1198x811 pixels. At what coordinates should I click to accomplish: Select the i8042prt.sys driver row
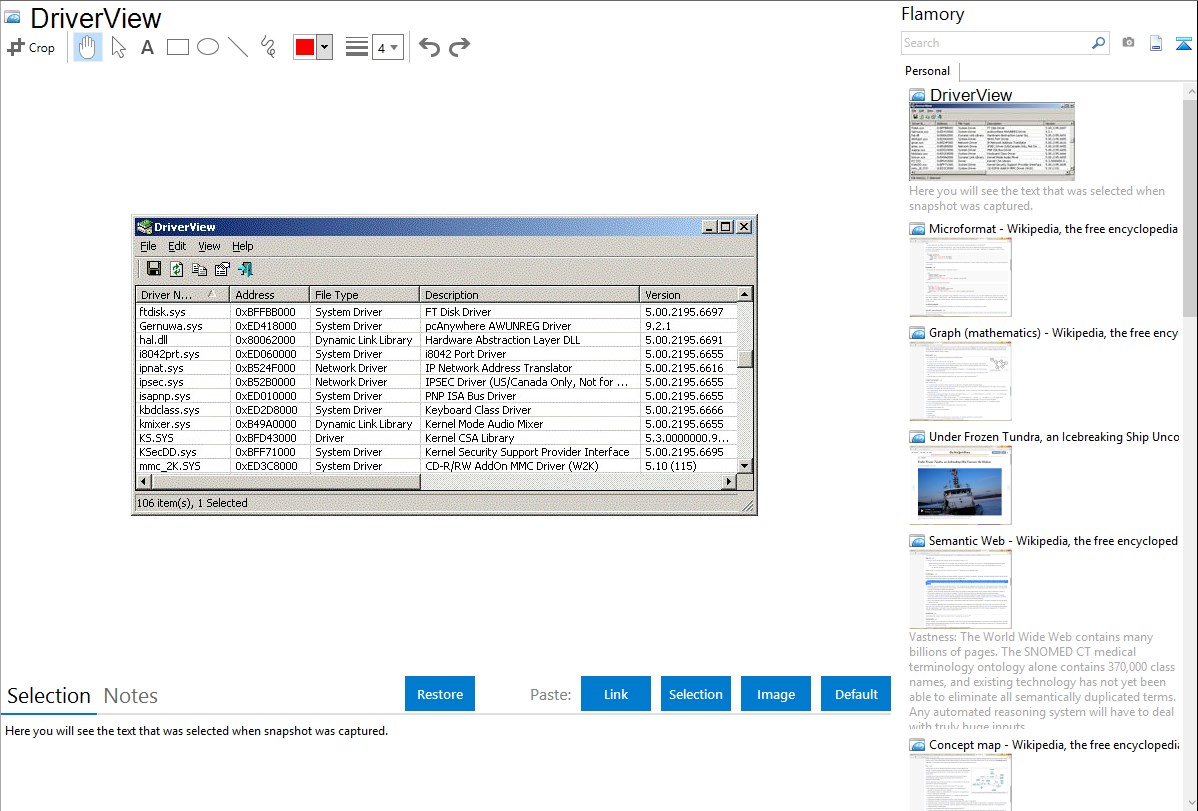tap(436, 354)
